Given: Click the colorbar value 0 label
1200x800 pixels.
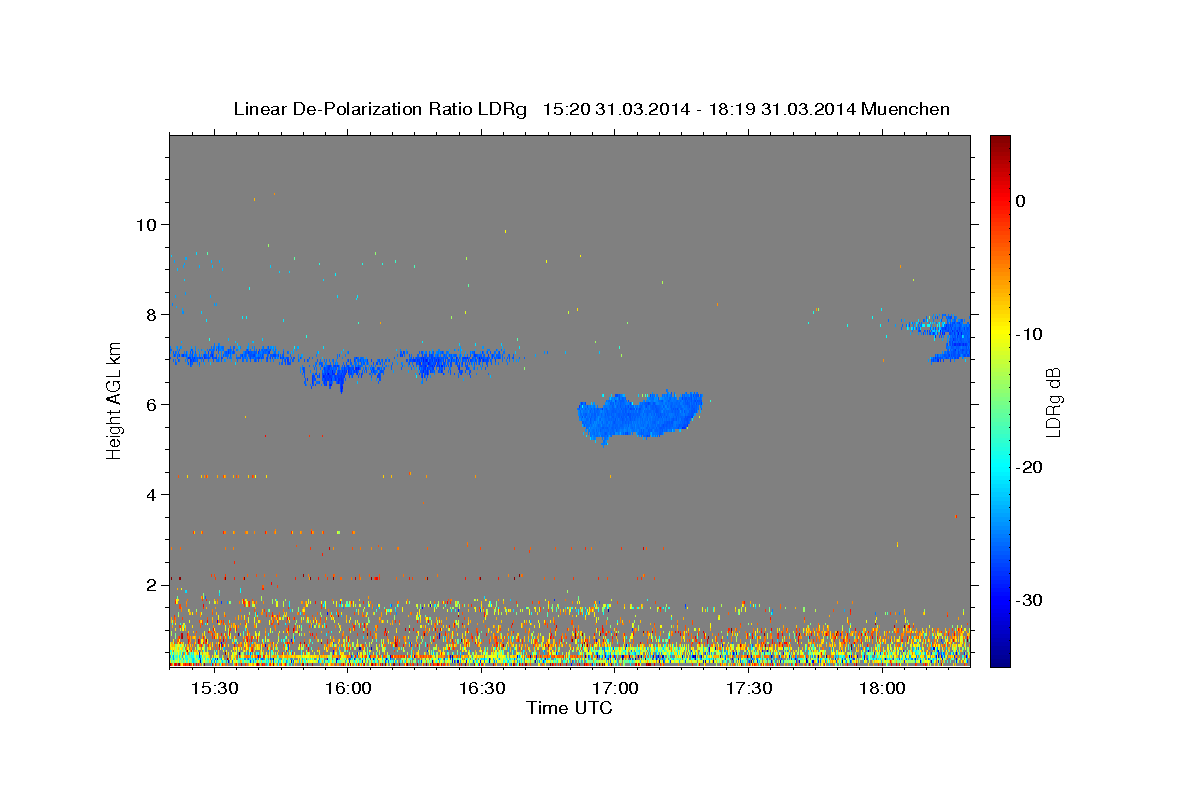Looking at the screenshot, I should point(1021,201).
